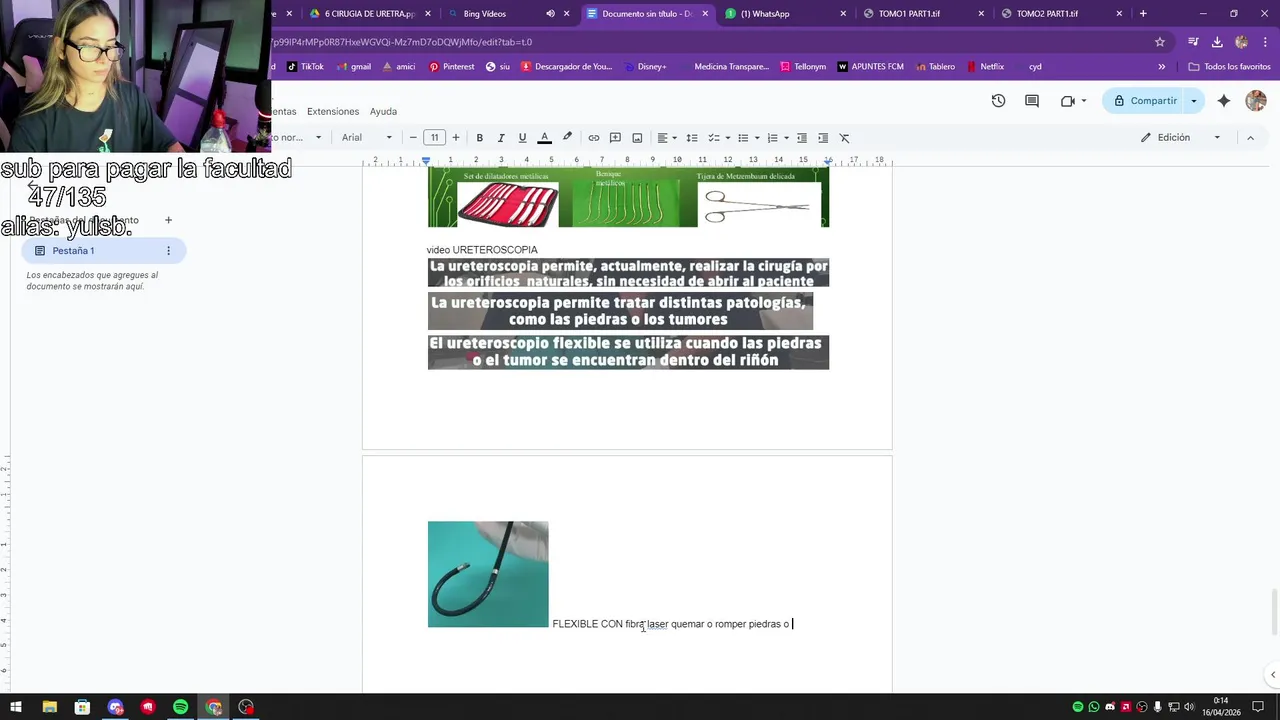Toggle italic formatting in the toolbar
This screenshot has height=720, width=1280.
501,138
